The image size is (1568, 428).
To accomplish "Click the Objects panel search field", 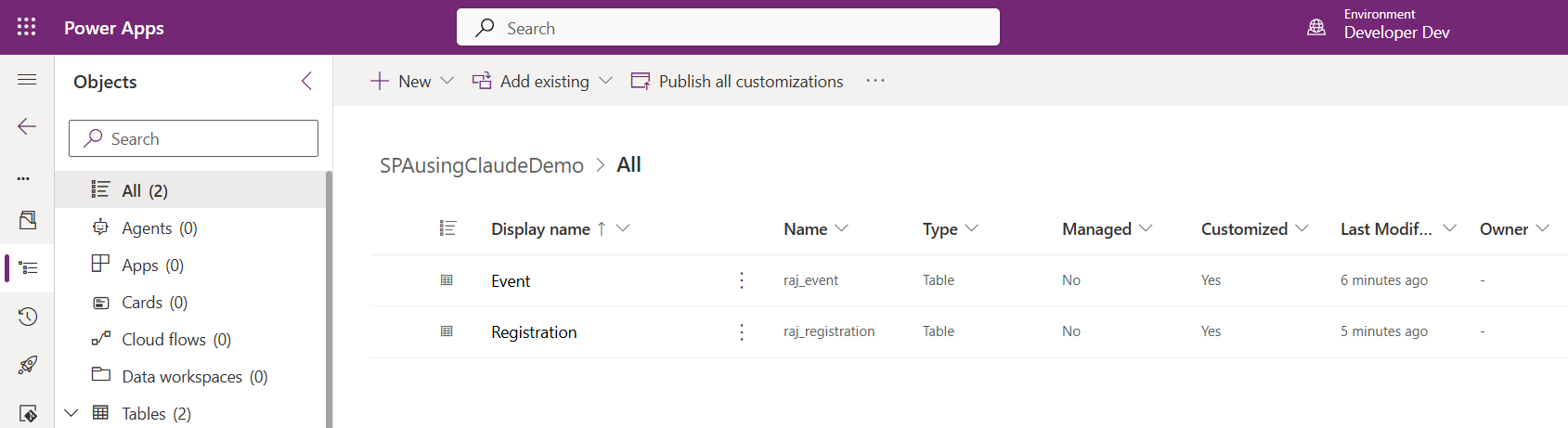I will click(193, 138).
